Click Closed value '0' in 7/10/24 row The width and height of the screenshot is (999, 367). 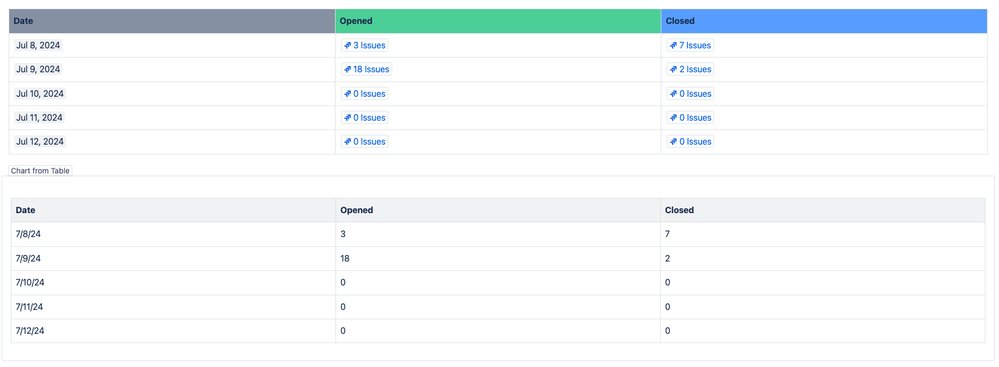coord(668,283)
